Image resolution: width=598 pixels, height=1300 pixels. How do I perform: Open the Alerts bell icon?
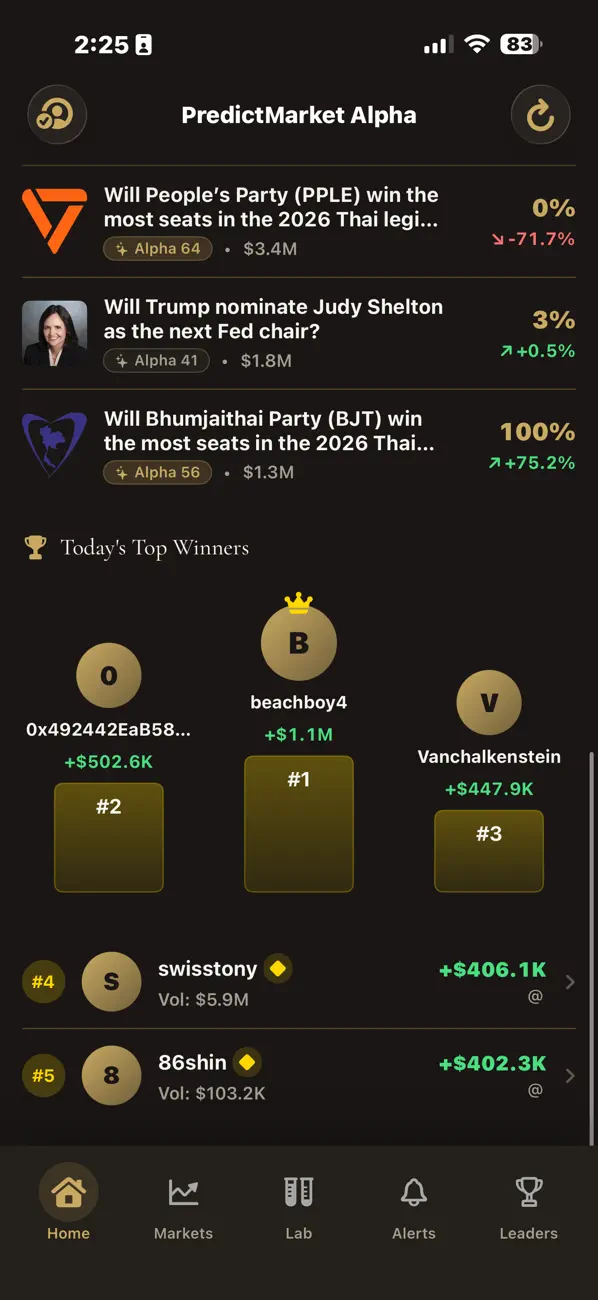coord(413,1190)
